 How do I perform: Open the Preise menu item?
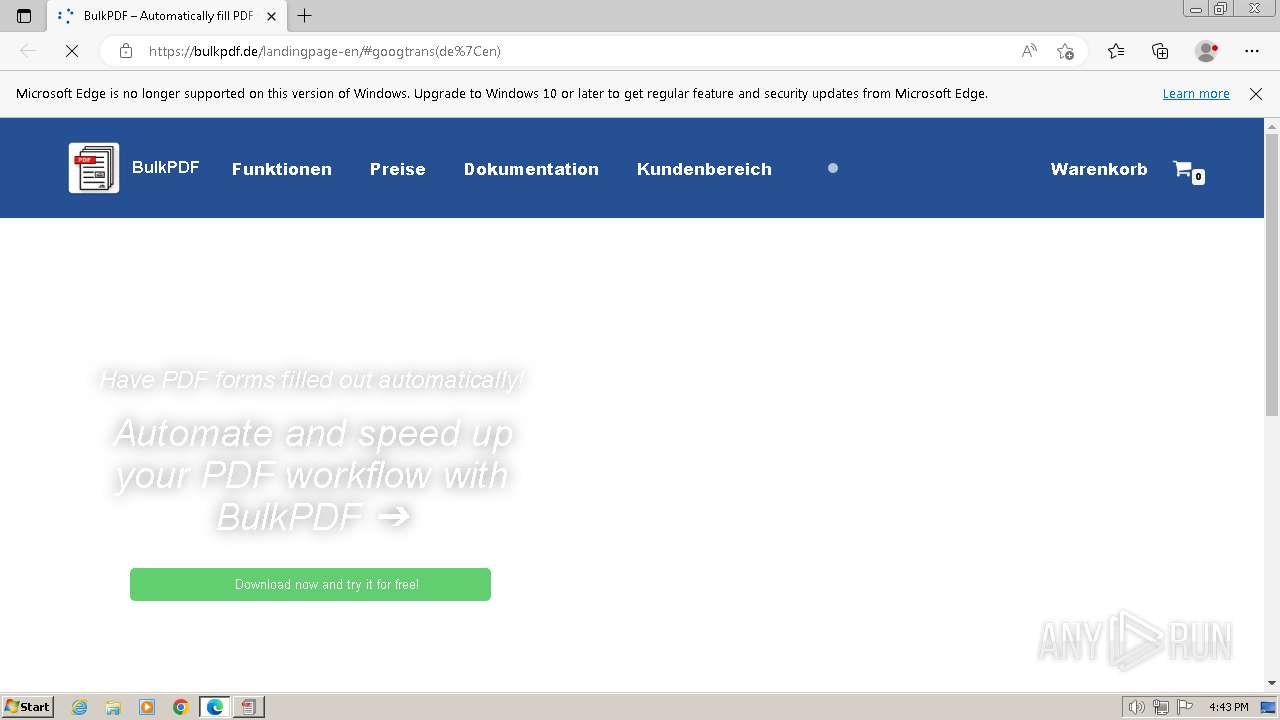pyautogui.click(x=398, y=169)
